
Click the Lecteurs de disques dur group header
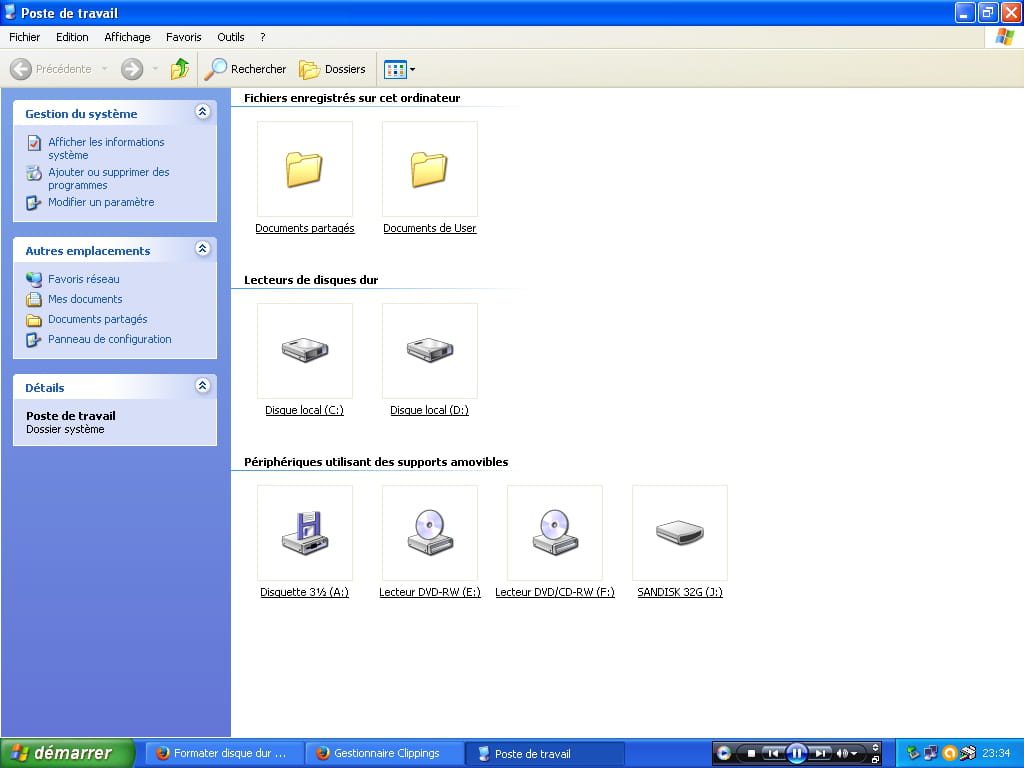(x=311, y=280)
